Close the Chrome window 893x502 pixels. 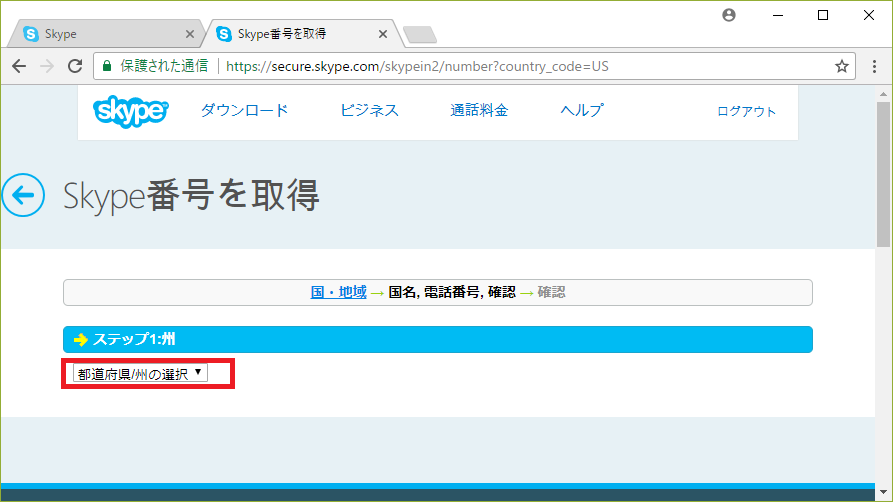pos(869,15)
